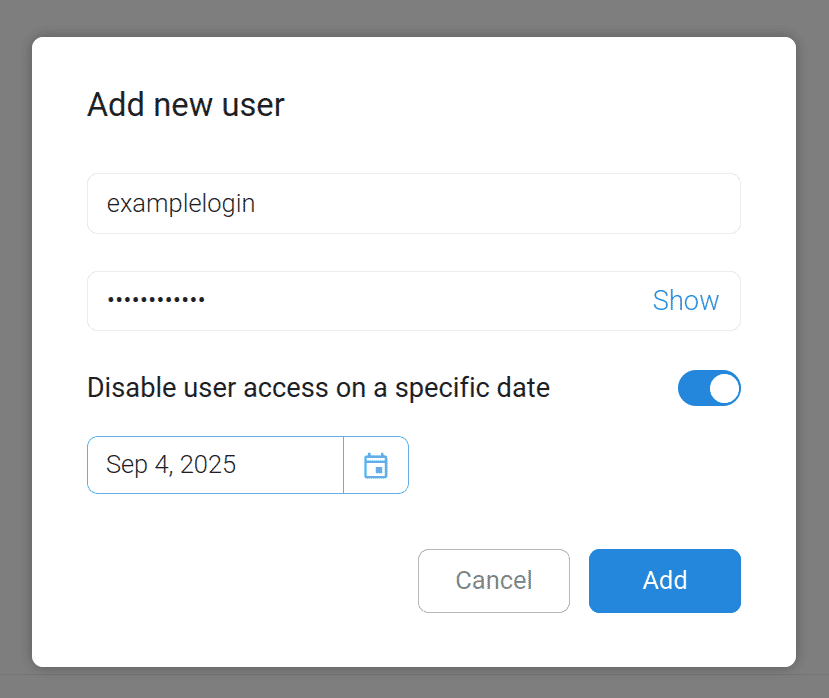
Task: Cancel adding the new user
Action: click(493, 580)
